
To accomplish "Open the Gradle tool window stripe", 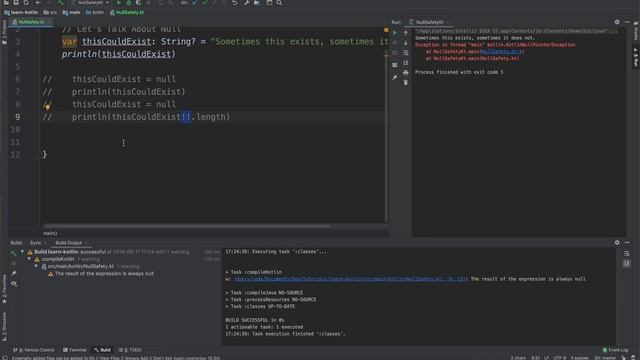I will (x=636, y=32).
